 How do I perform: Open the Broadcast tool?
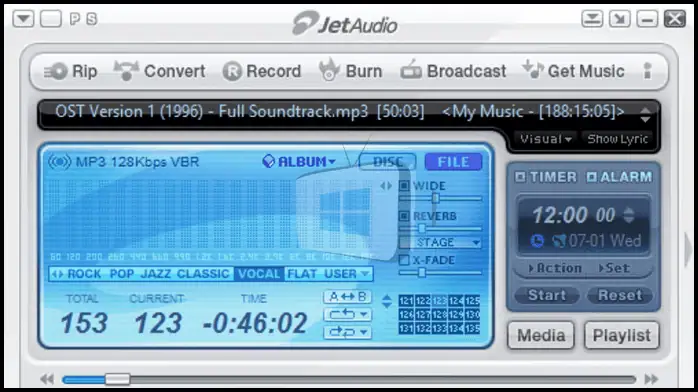point(453,71)
